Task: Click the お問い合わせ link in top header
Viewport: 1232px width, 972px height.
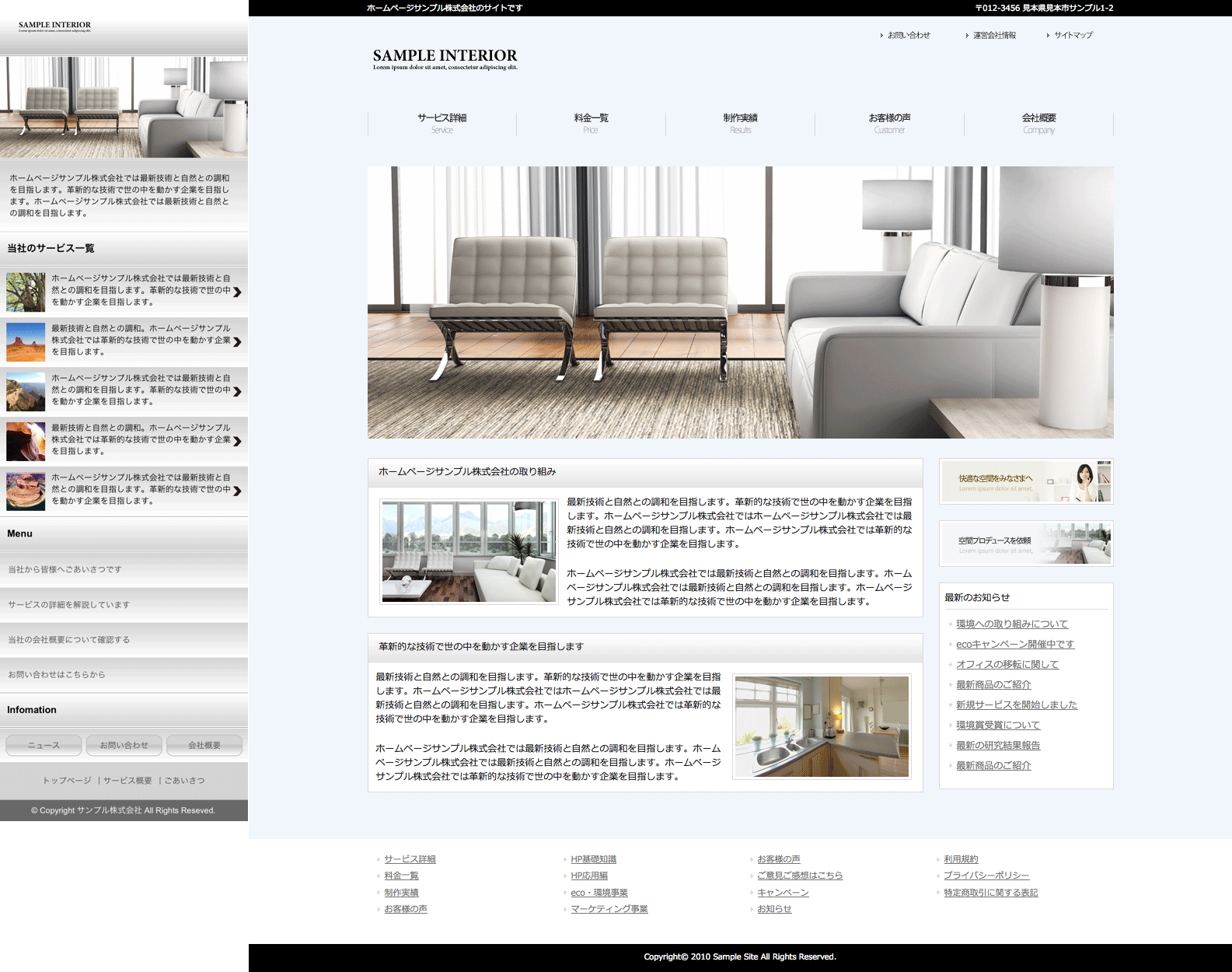Action: coord(908,36)
